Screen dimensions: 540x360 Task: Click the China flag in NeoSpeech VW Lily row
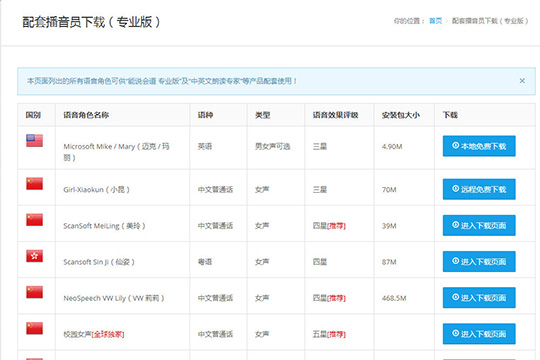coord(34,292)
